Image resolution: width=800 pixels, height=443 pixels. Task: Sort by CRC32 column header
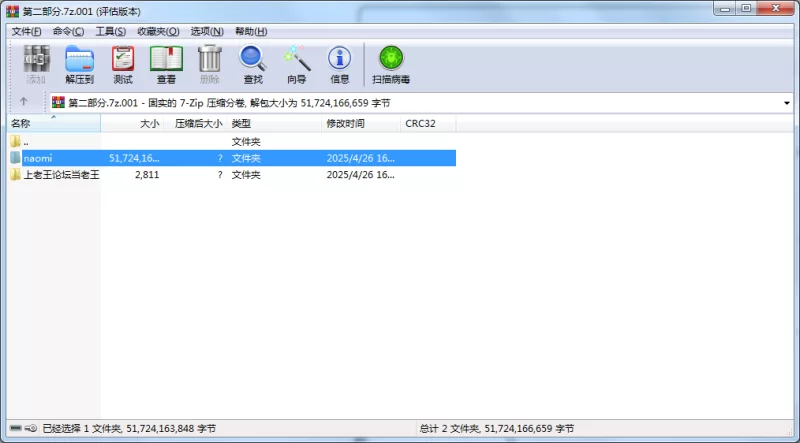[x=428, y=124]
